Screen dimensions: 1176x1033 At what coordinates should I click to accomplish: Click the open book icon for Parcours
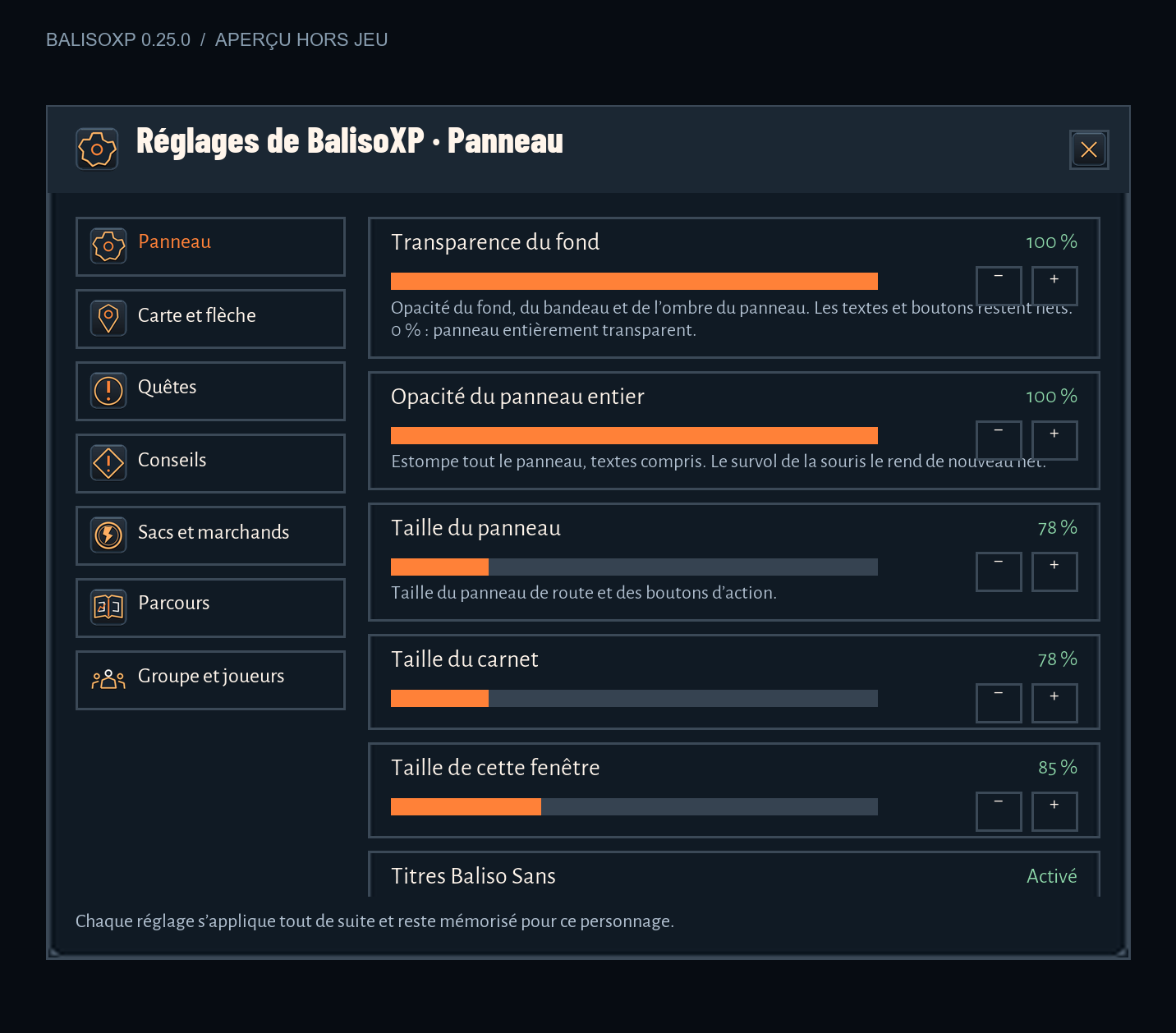point(108,608)
